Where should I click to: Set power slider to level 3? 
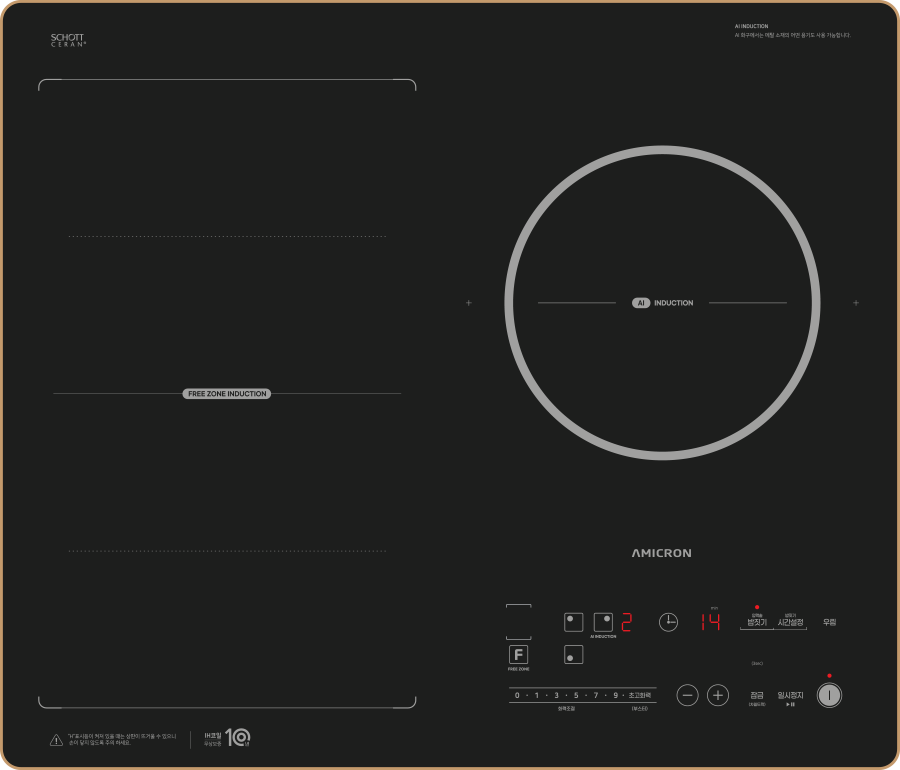point(556,695)
